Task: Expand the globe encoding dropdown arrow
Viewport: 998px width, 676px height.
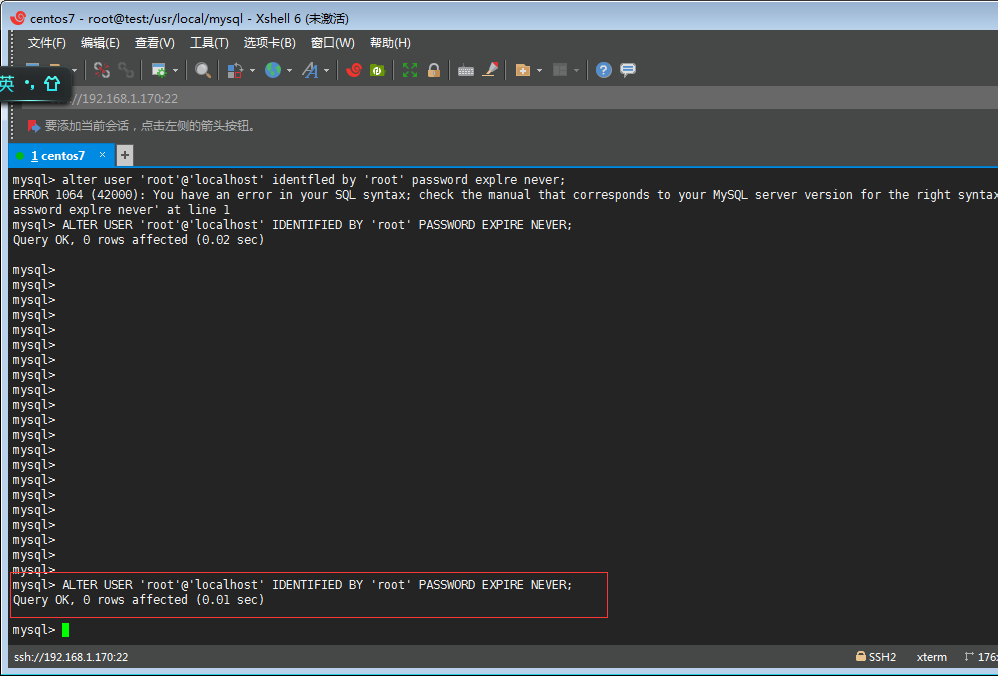Action: [289, 70]
